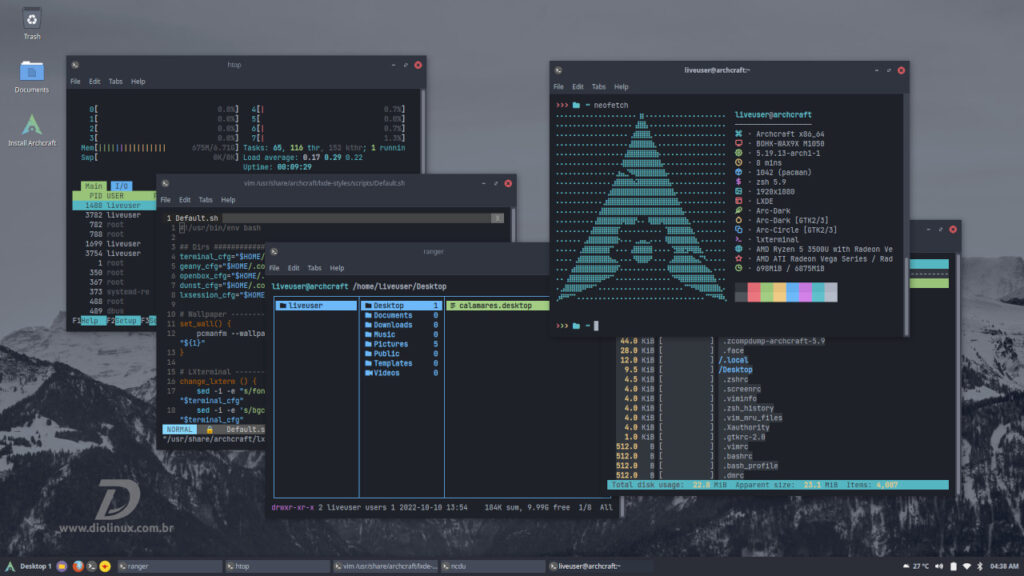Screen dimensions: 1024x576
Task: Click the yellow launcher icon in the taskbar
Action: [104, 565]
